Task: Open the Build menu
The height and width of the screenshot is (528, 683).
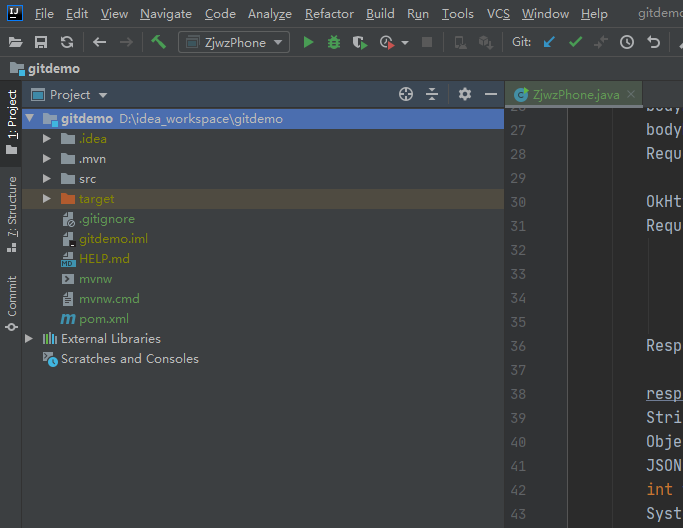Action: (x=380, y=14)
